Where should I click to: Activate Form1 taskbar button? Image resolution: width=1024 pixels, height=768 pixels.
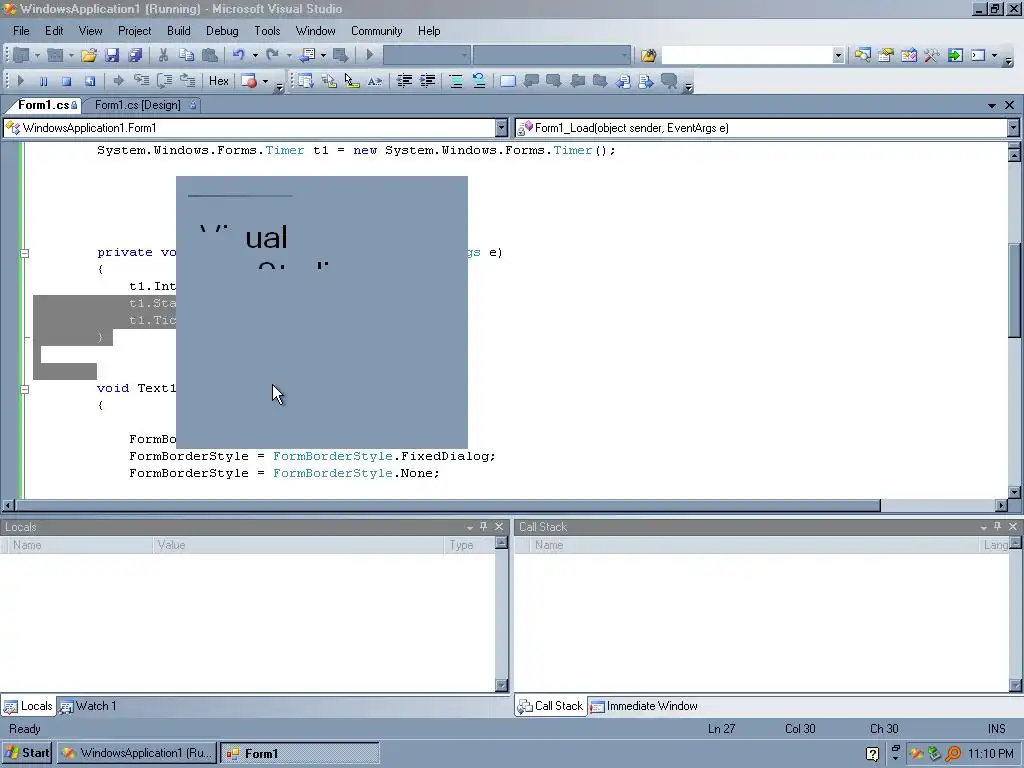coord(300,753)
